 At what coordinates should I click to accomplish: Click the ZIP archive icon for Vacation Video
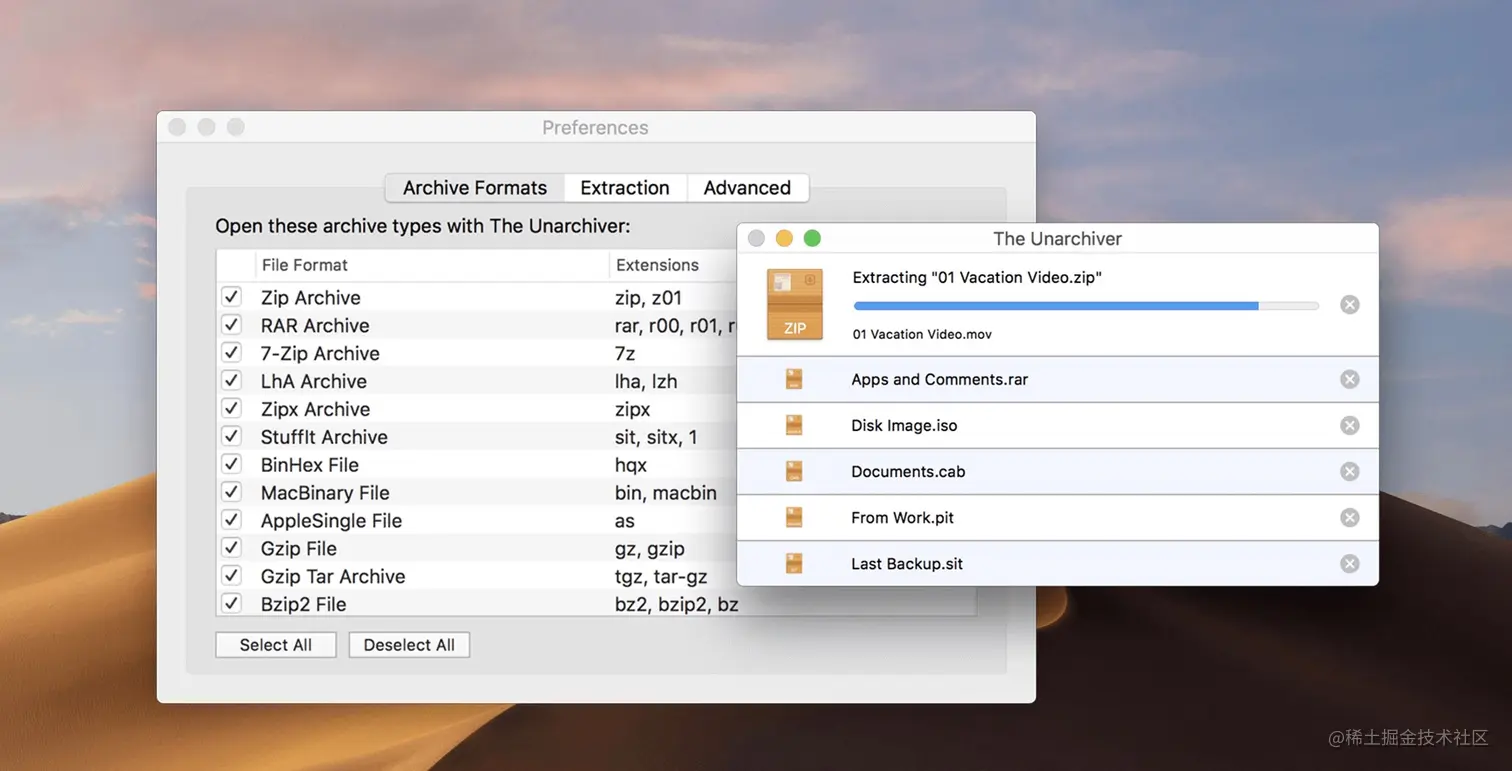(x=795, y=304)
